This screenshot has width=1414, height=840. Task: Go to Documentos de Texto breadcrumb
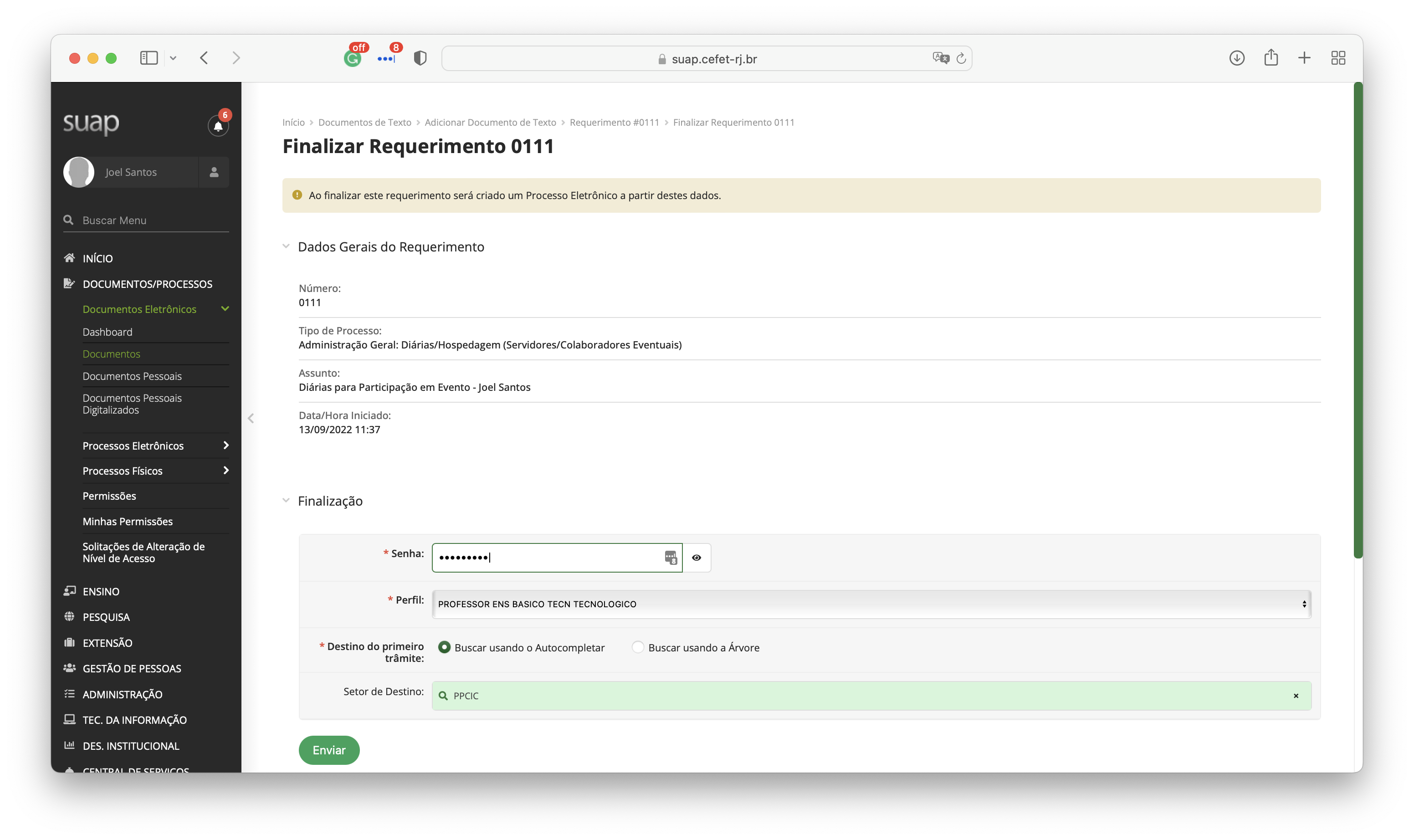point(364,122)
